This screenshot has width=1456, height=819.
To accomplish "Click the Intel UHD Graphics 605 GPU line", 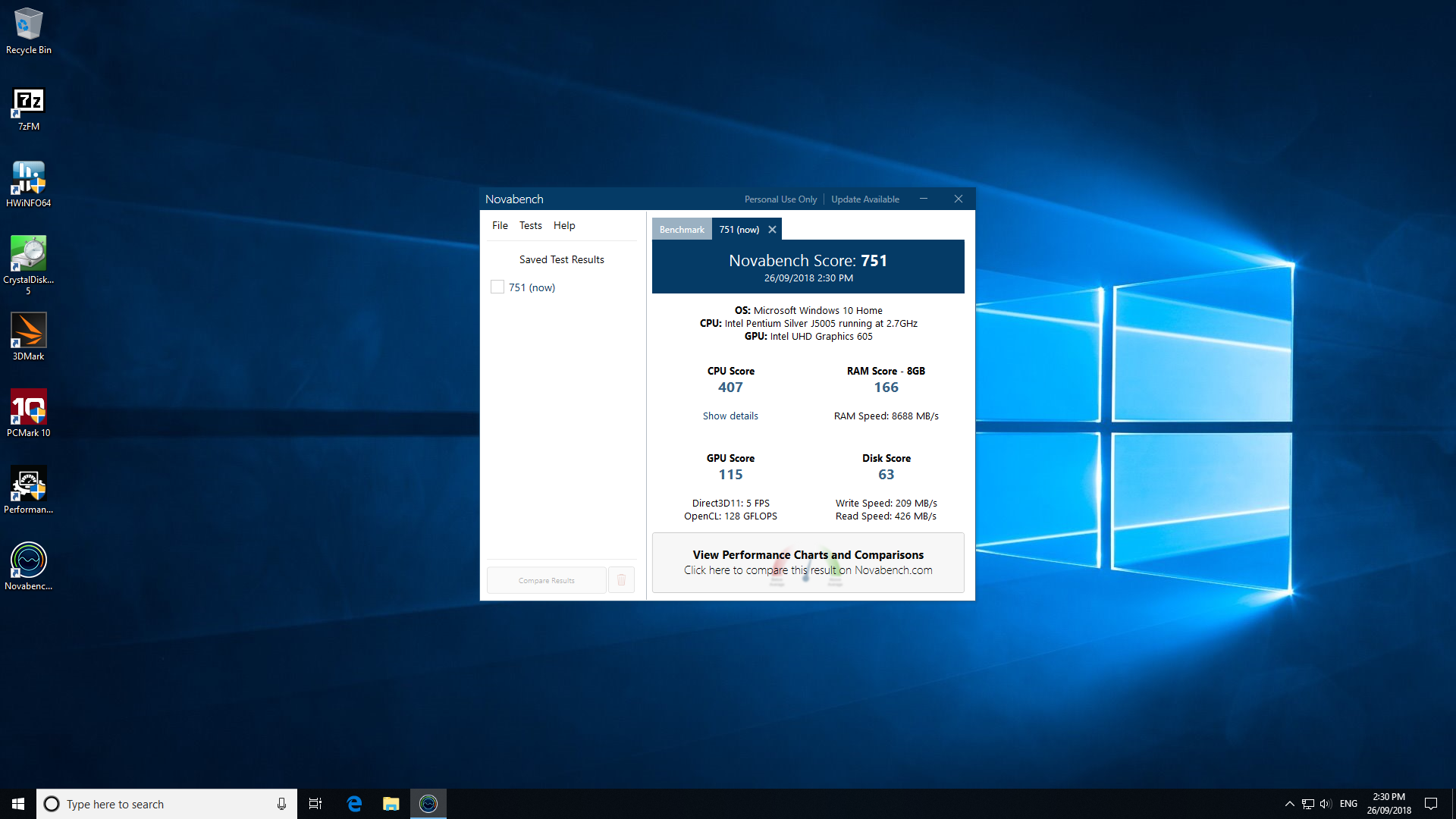I will click(x=808, y=336).
